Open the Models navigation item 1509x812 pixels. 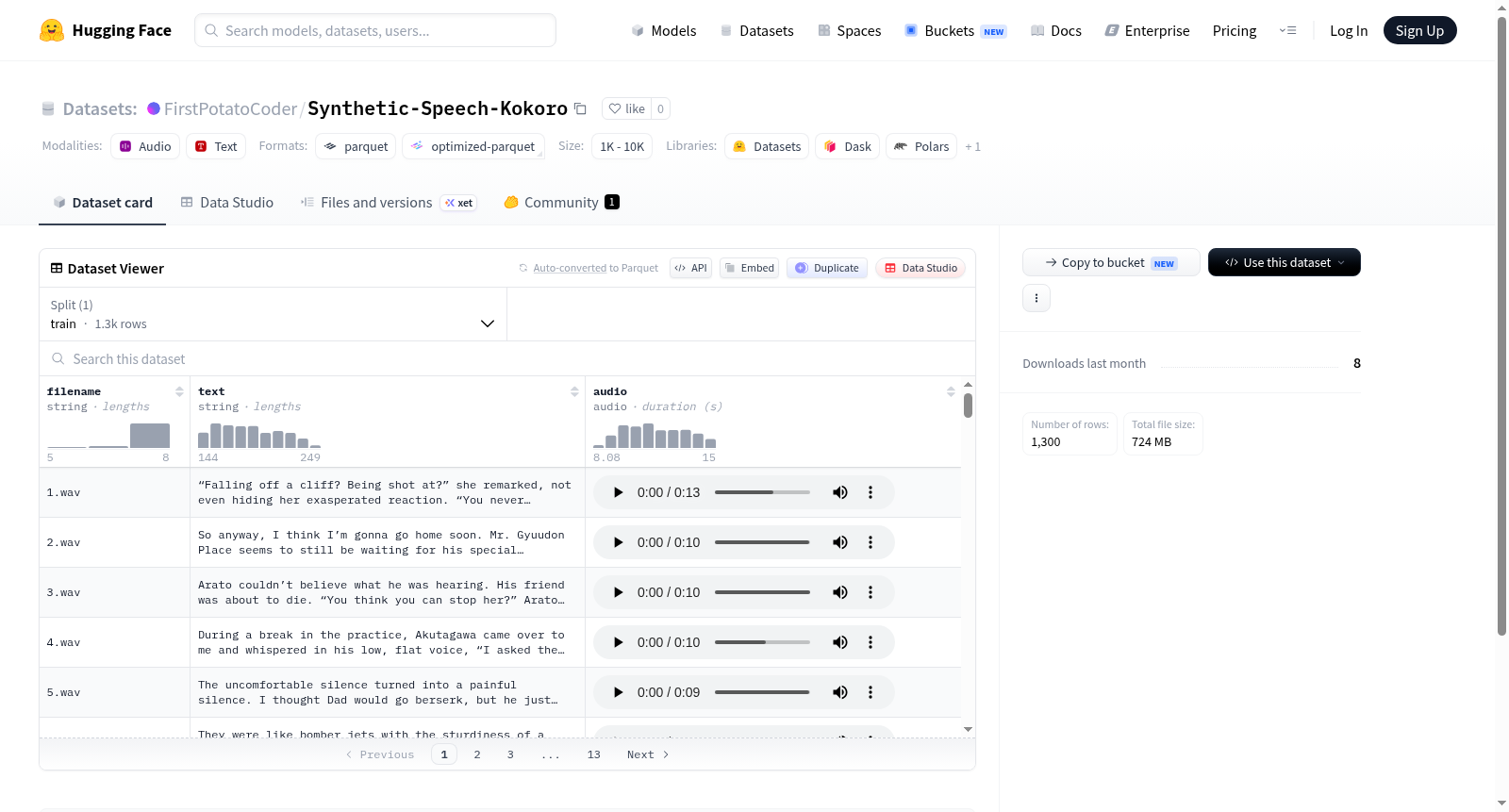tap(664, 30)
